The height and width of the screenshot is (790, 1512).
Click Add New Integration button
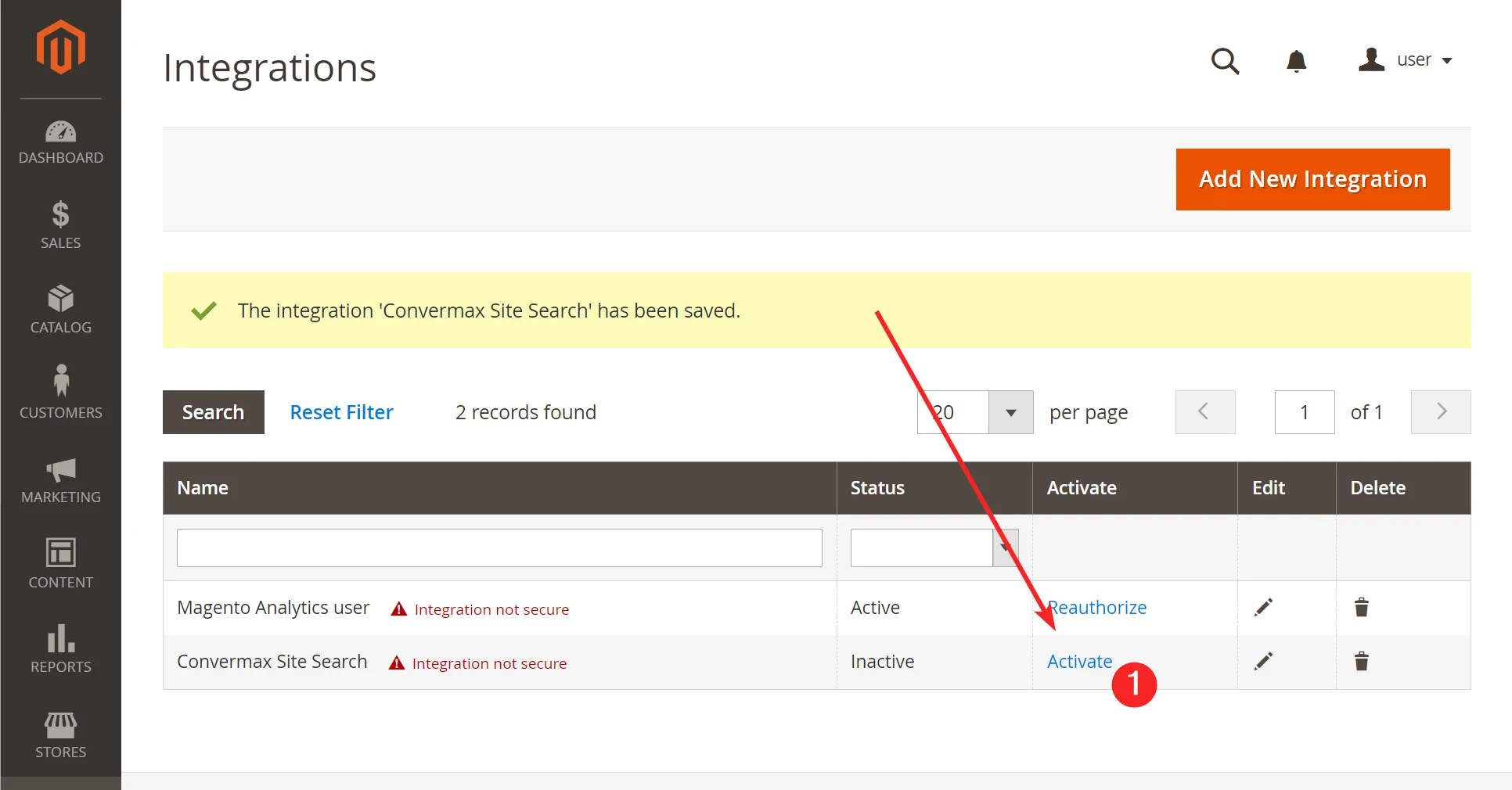coord(1312,179)
